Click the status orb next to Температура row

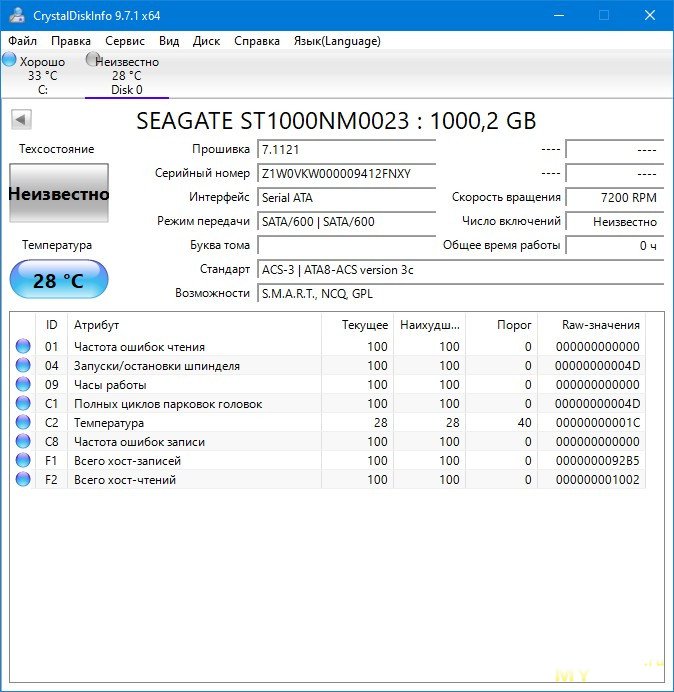click(23, 423)
